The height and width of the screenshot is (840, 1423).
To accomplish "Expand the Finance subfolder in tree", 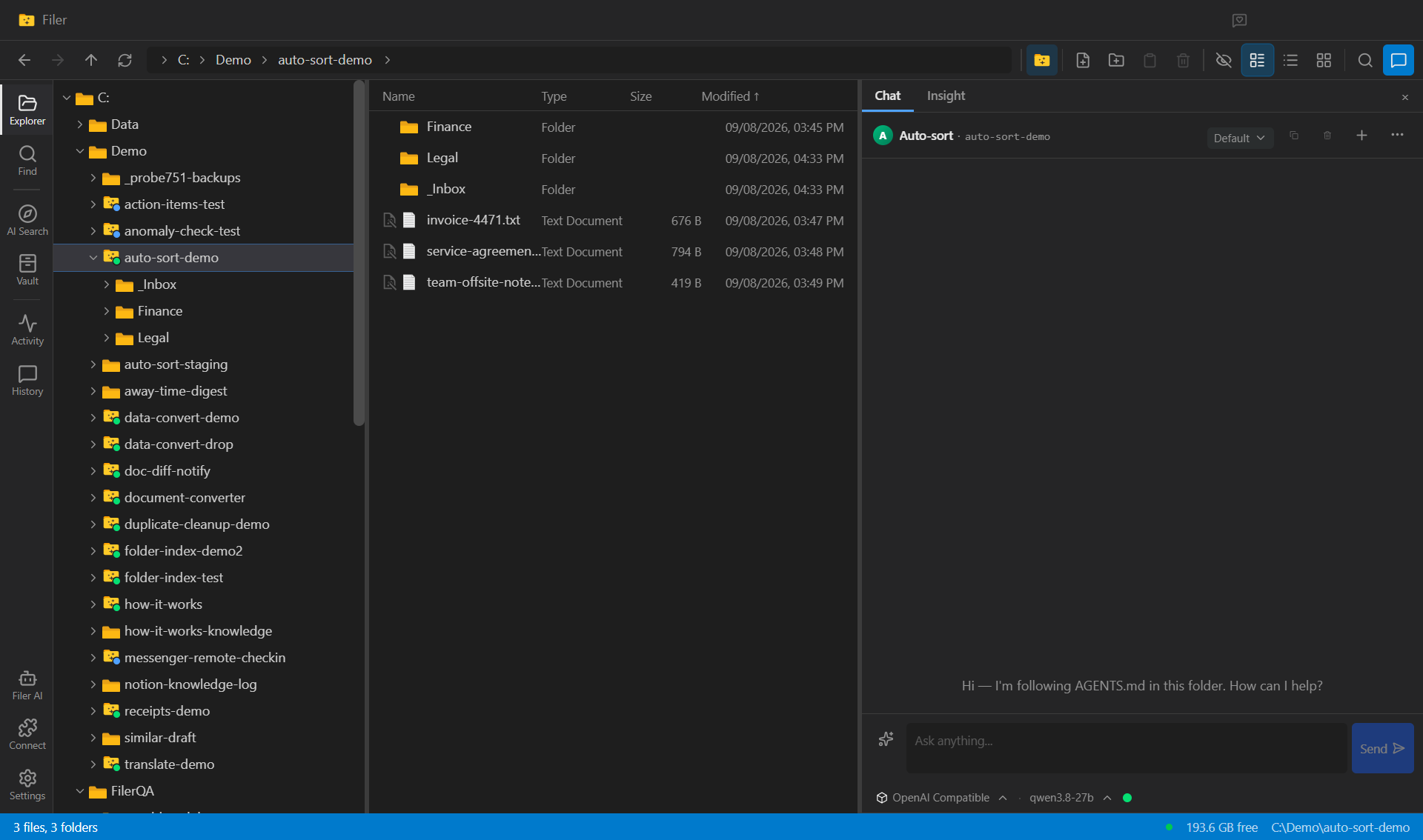I will [x=107, y=311].
